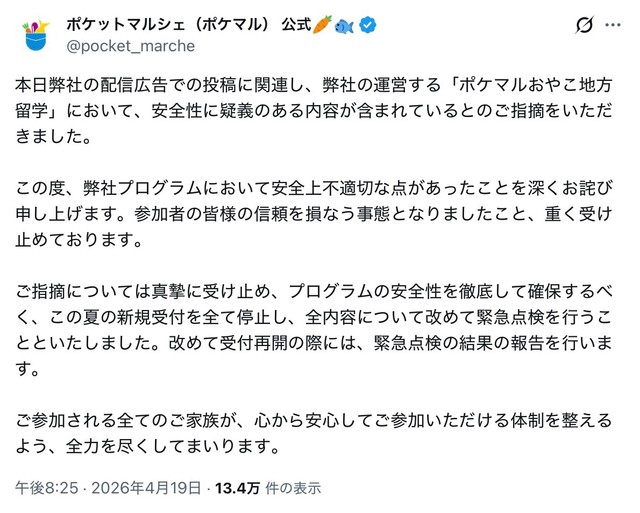640x513 pixels.
Task: Open the Grok slashed-circle icon
Action: pyautogui.click(x=583, y=26)
